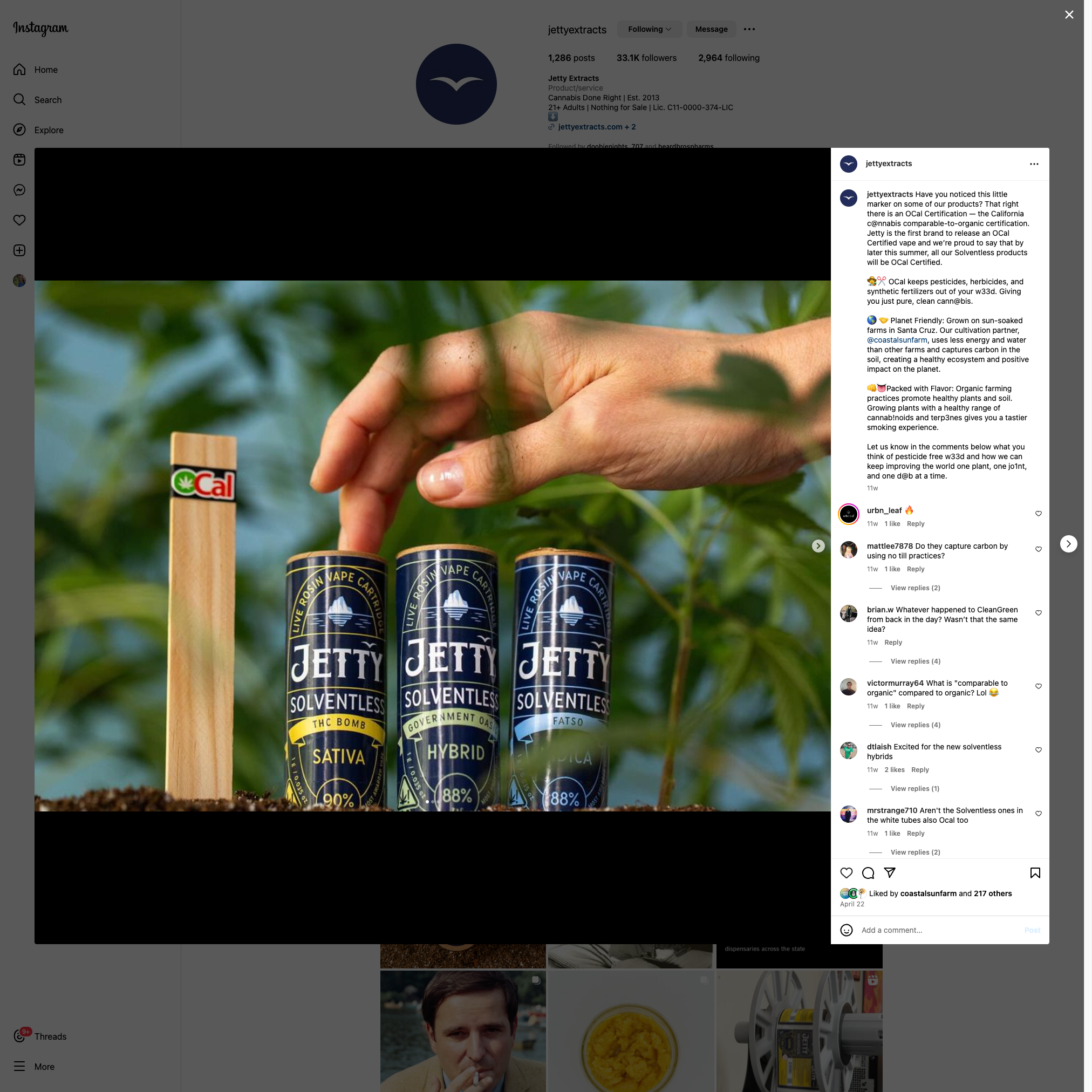Click the comment bubble icon
The image size is (1092, 1092).
pyautogui.click(x=868, y=873)
